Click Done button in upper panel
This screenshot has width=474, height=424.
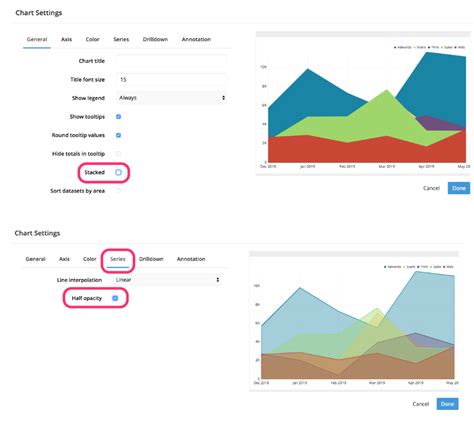[x=459, y=188]
